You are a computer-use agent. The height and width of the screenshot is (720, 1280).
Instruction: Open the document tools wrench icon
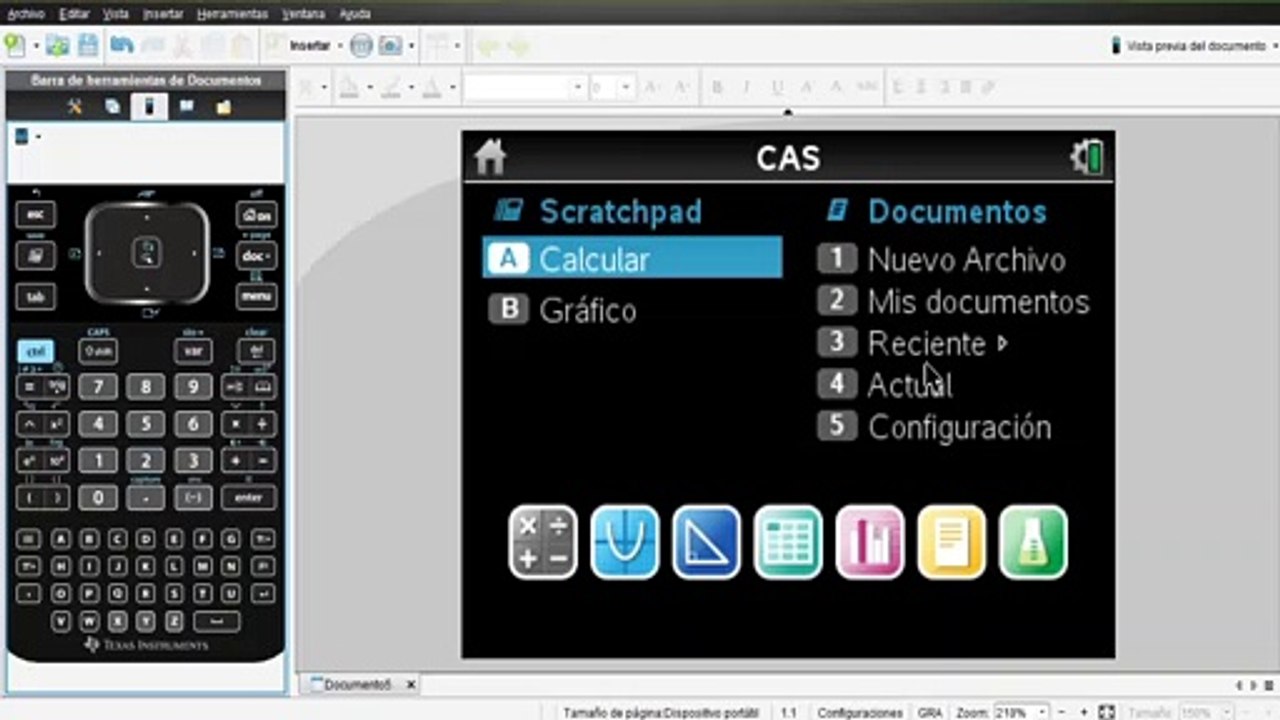click(74, 107)
